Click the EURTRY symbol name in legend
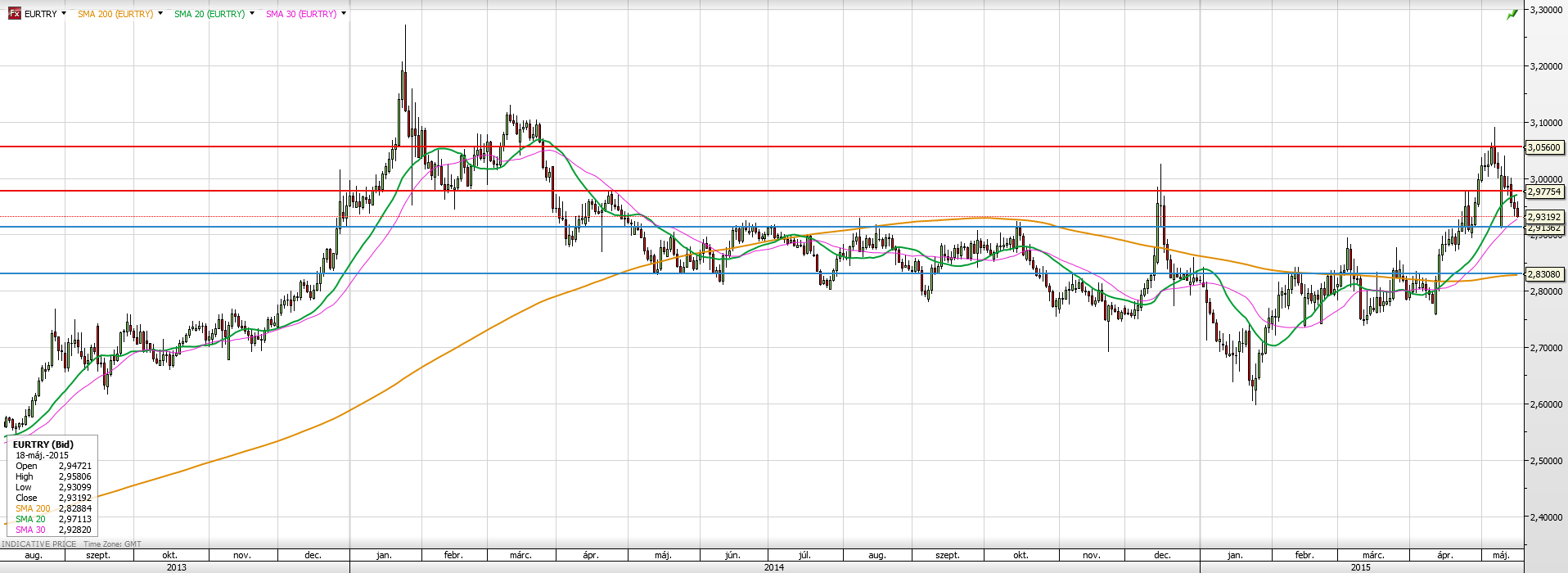 pyautogui.click(x=41, y=14)
